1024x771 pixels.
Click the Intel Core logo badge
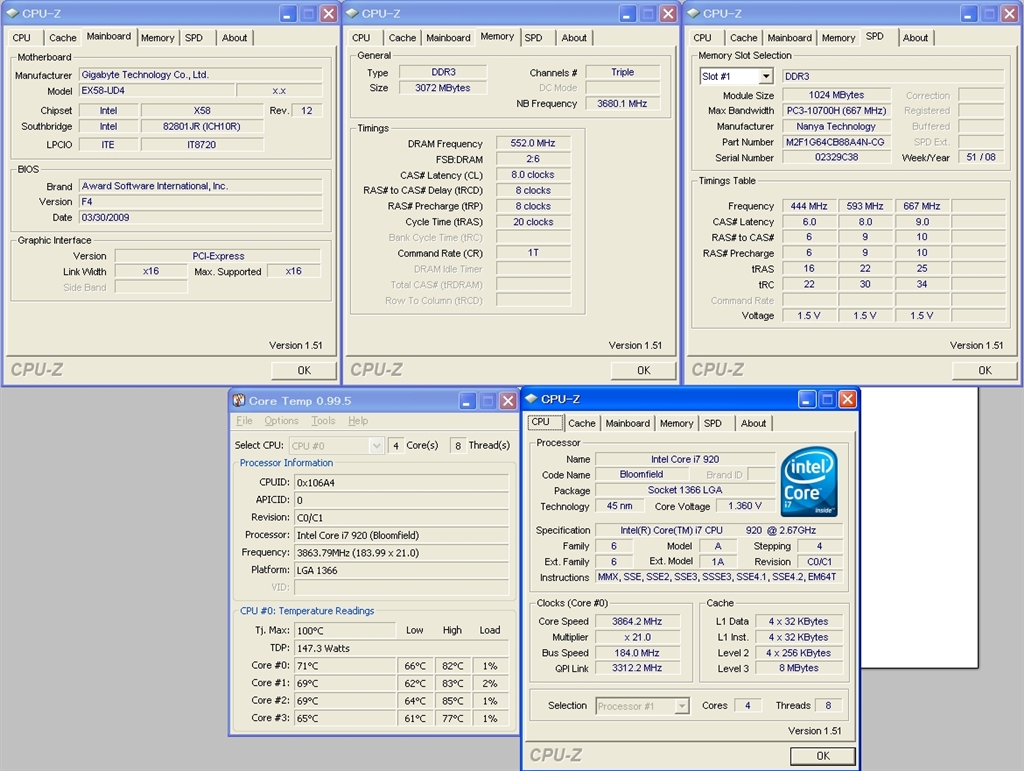click(809, 482)
